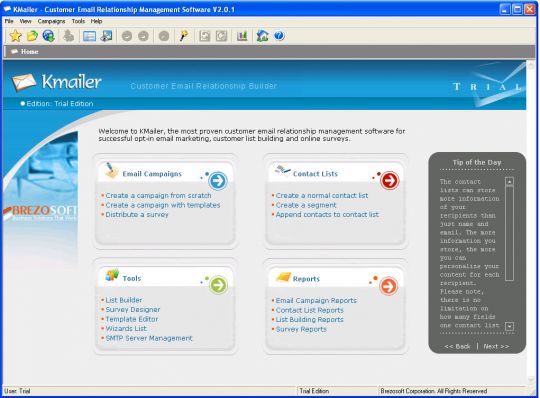Open List Builder tool link
This screenshot has height=398, width=540.
[x=124, y=300]
